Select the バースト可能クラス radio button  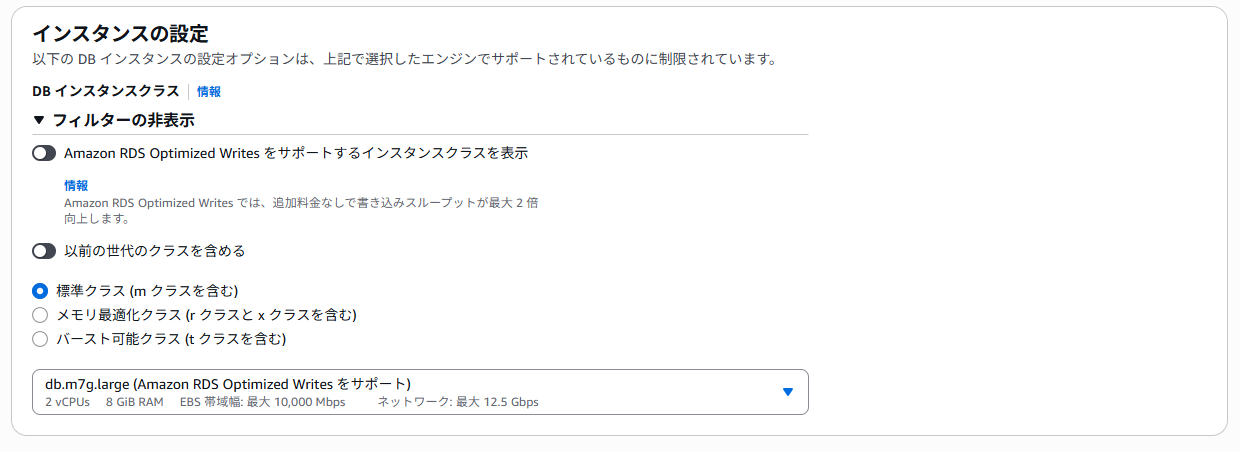(x=40, y=339)
